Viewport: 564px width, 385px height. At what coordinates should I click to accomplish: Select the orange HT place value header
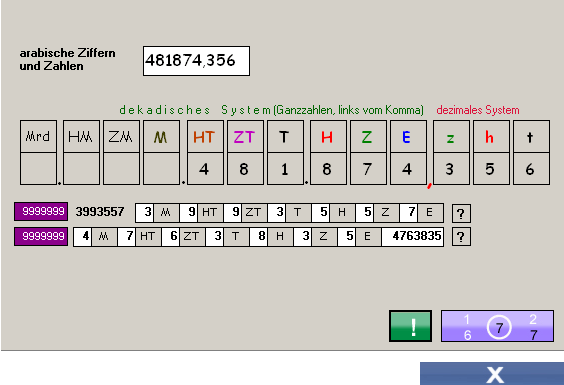tap(205, 136)
